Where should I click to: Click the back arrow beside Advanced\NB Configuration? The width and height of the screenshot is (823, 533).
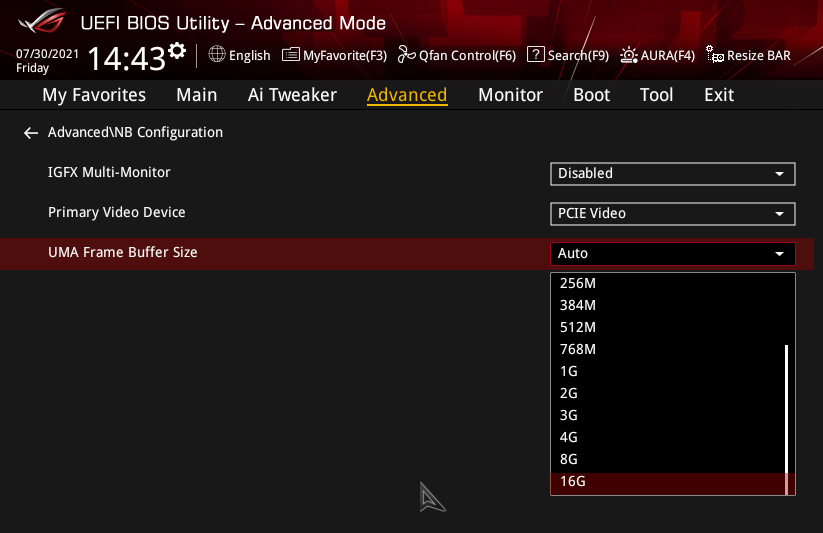click(x=31, y=133)
